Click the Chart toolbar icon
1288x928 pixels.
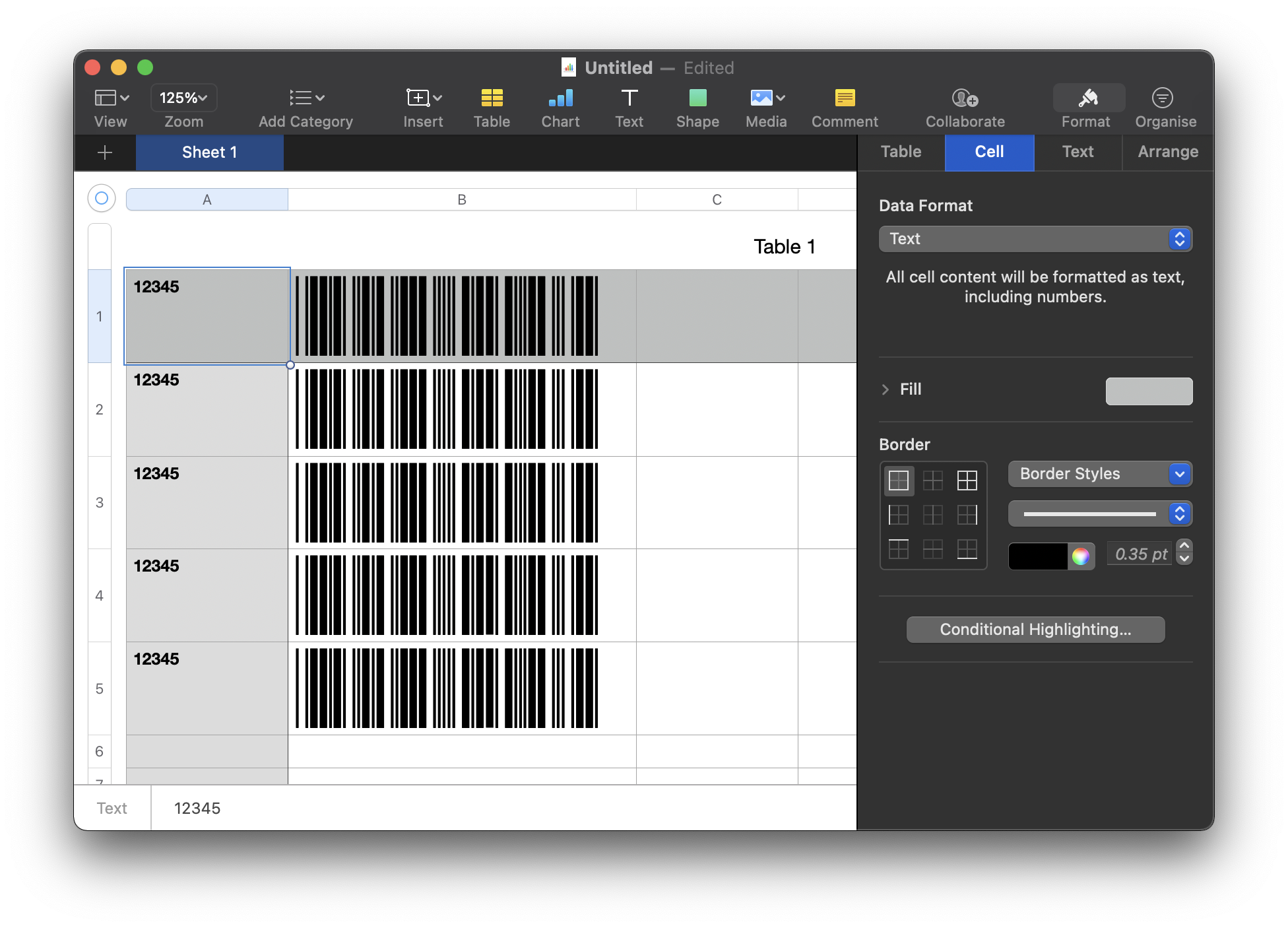561,98
